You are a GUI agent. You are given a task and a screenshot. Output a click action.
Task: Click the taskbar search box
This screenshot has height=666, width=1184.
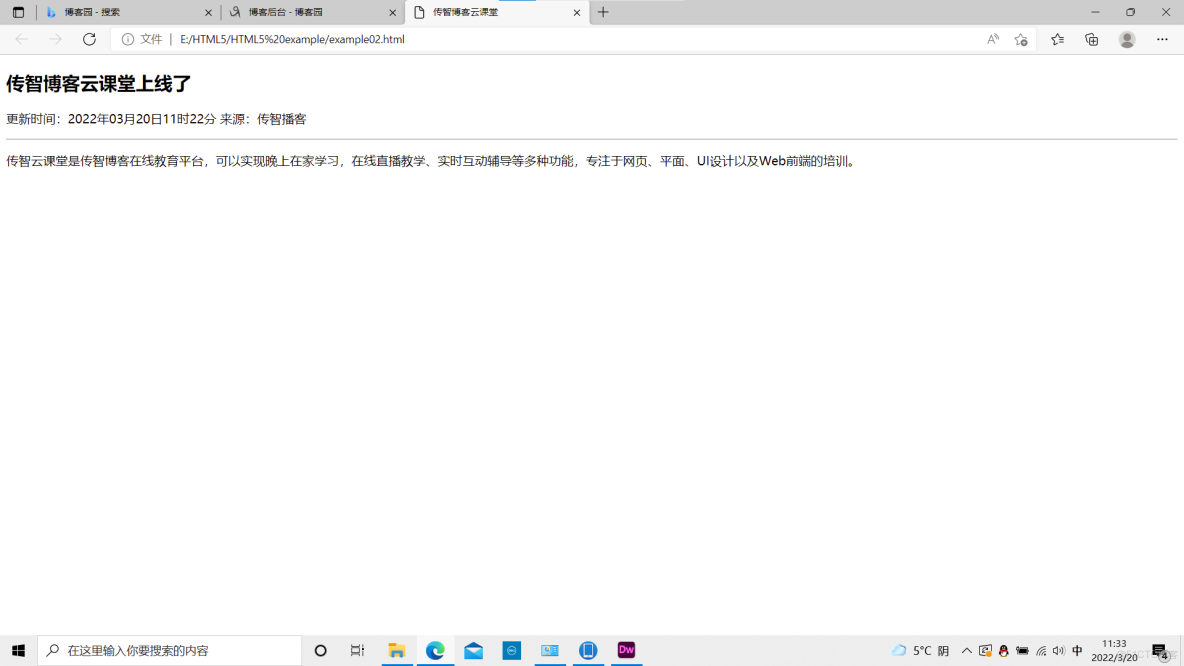[x=169, y=650]
